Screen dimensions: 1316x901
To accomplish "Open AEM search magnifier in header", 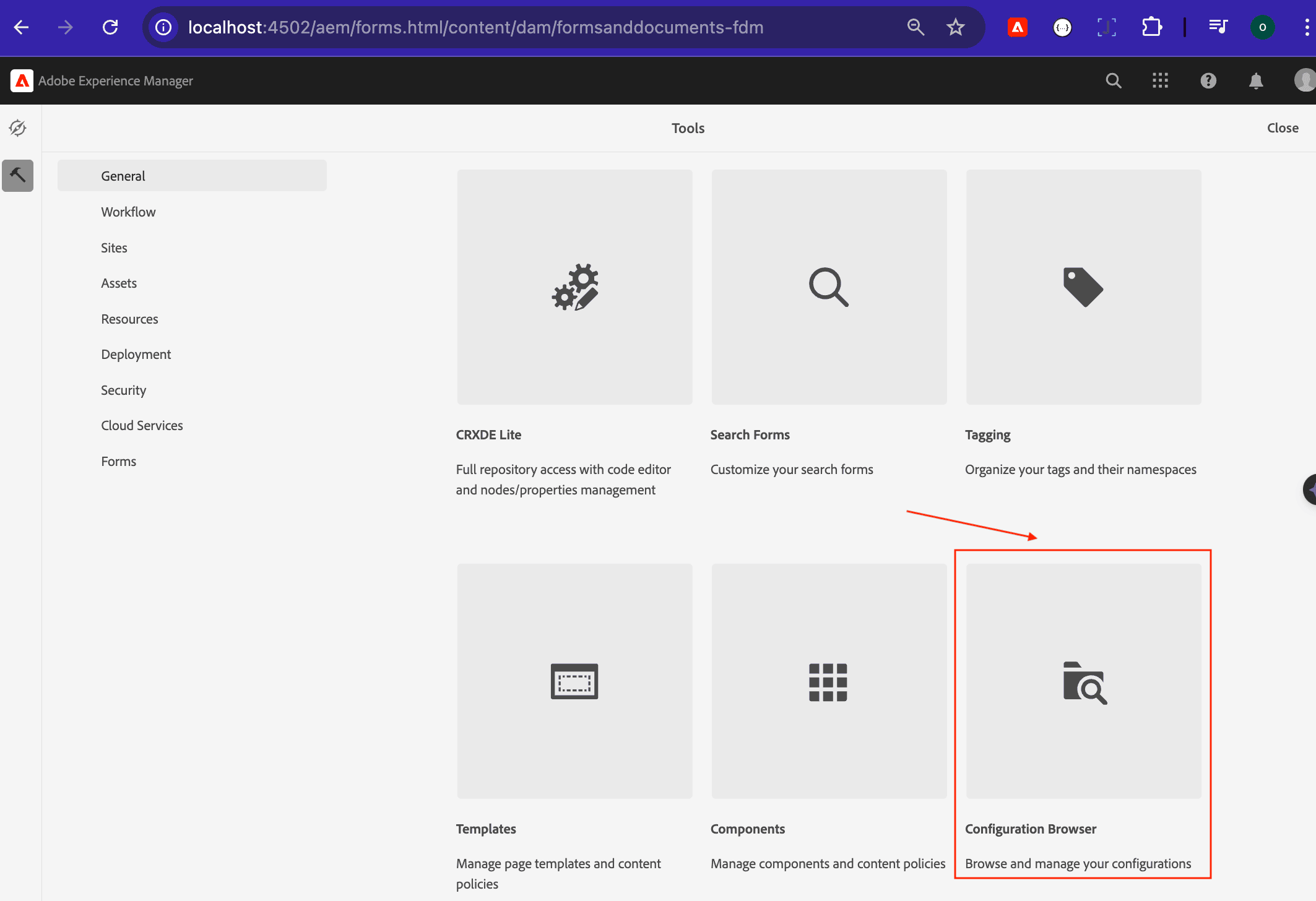I will (1114, 80).
